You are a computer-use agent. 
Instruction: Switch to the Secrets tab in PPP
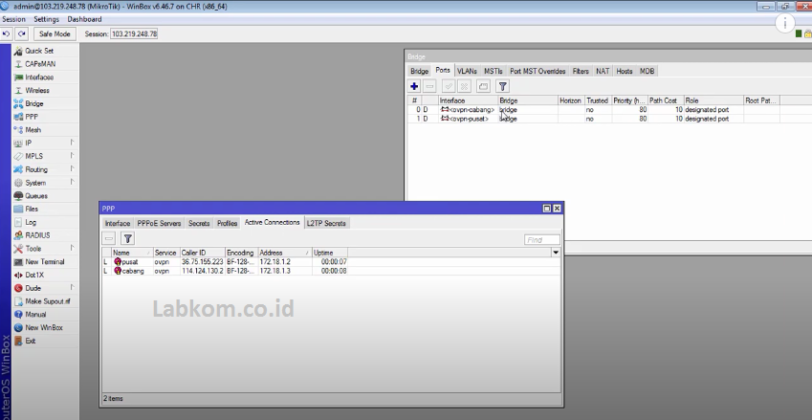pos(199,223)
